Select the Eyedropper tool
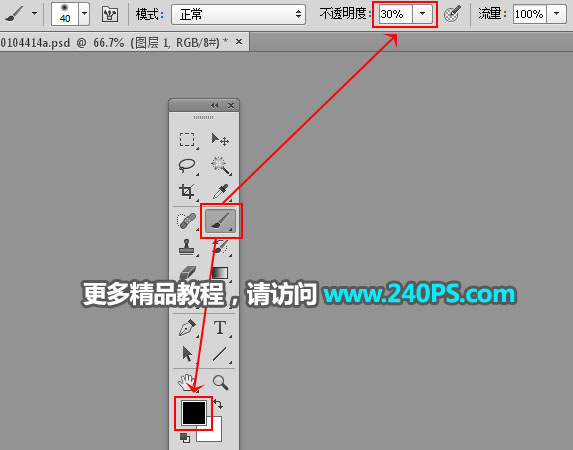573x450 pixels. 220,192
